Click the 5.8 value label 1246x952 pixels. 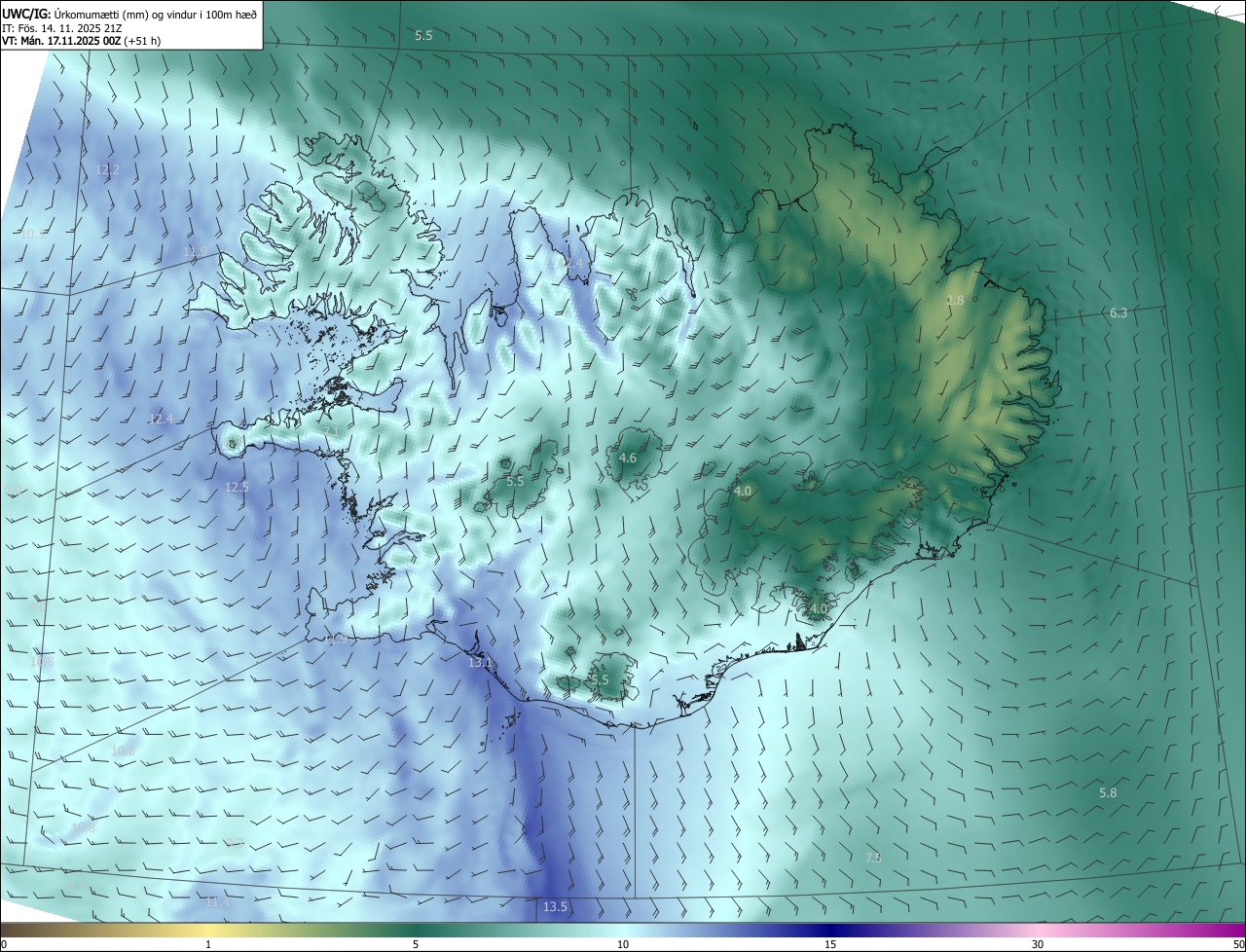tap(1108, 792)
